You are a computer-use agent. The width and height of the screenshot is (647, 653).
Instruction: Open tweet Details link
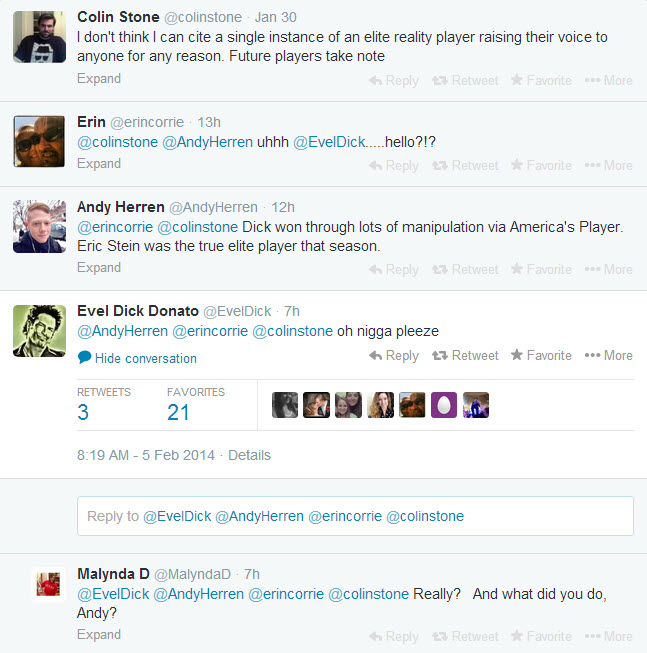249,455
